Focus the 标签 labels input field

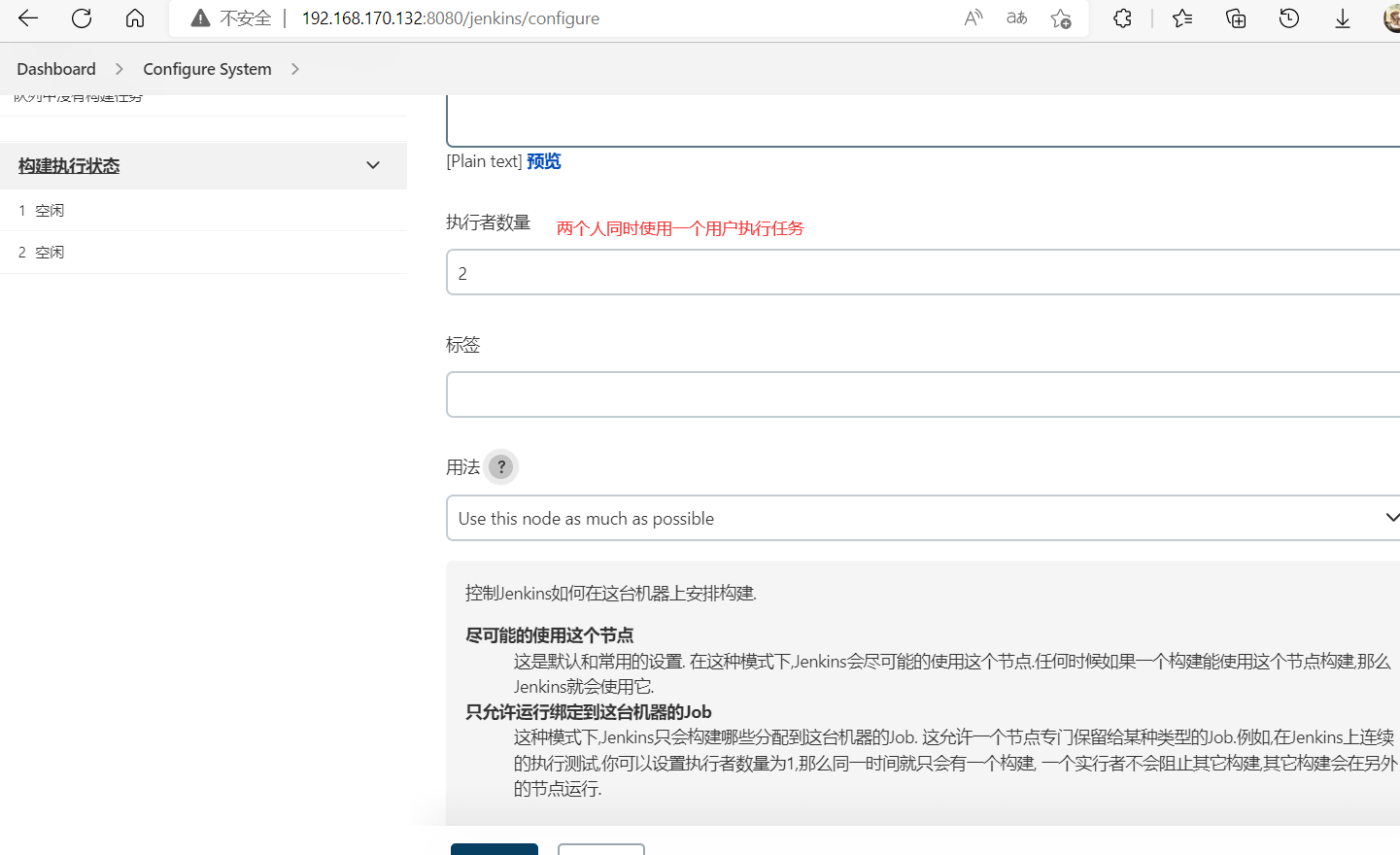[923, 394]
